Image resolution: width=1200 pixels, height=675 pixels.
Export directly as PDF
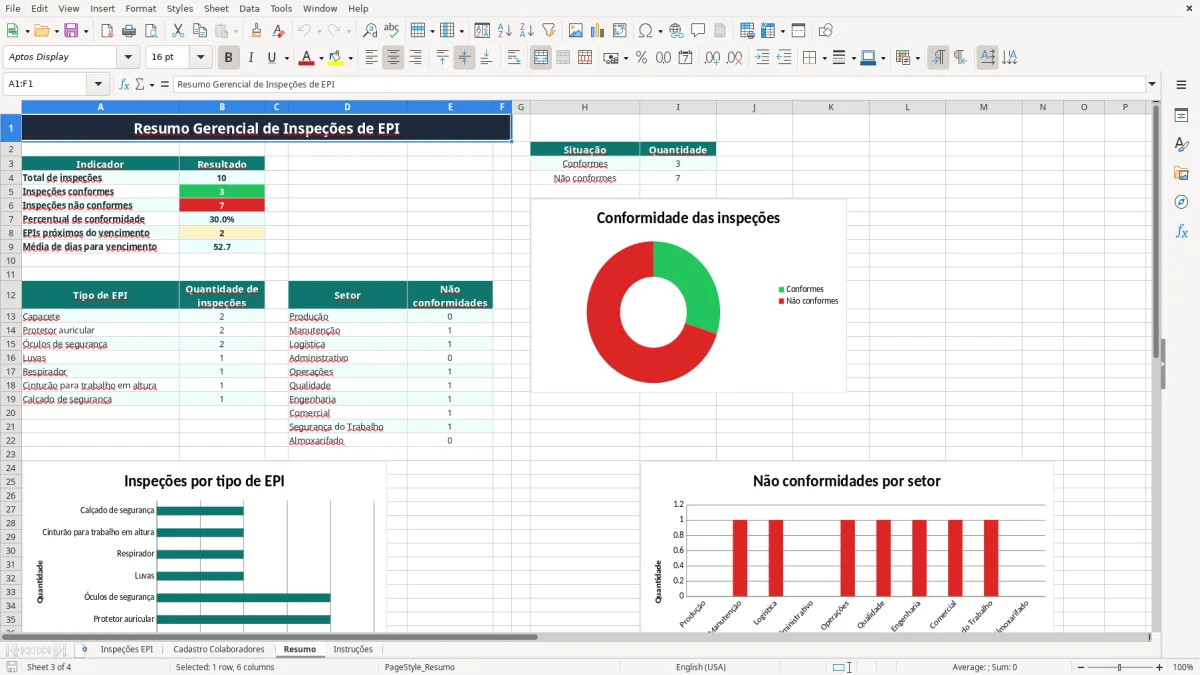(x=108, y=31)
